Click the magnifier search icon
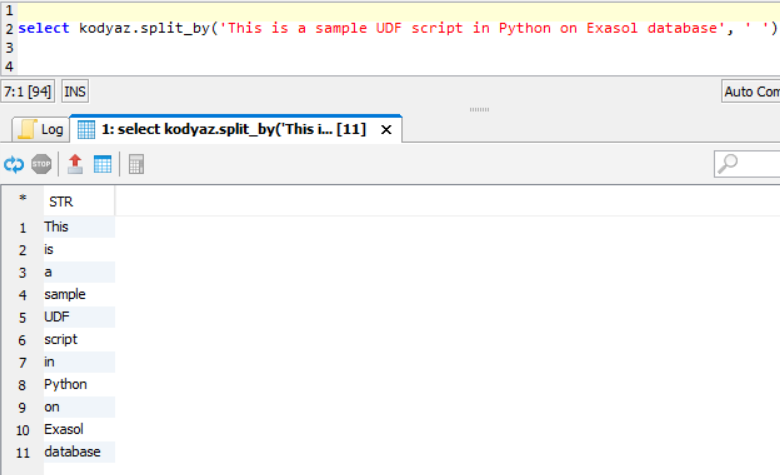 coord(728,164)
